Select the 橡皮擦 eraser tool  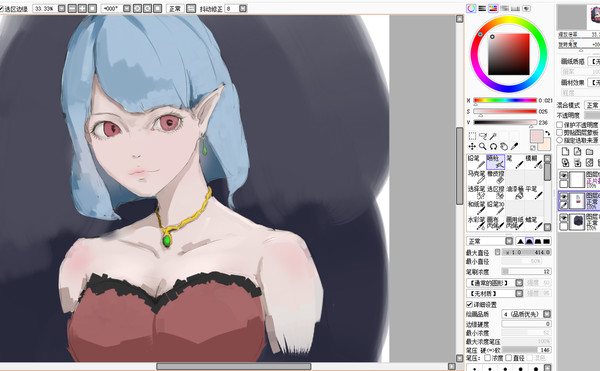pyautogui.click(x=496, y=177)
